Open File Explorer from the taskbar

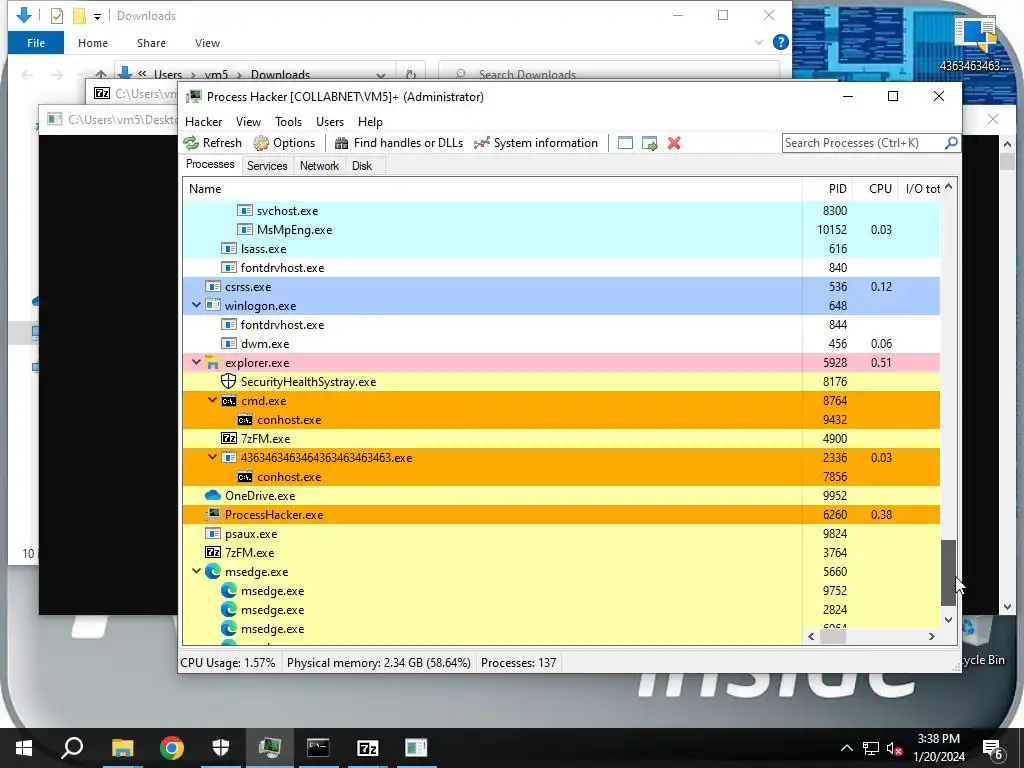[122, 748]
